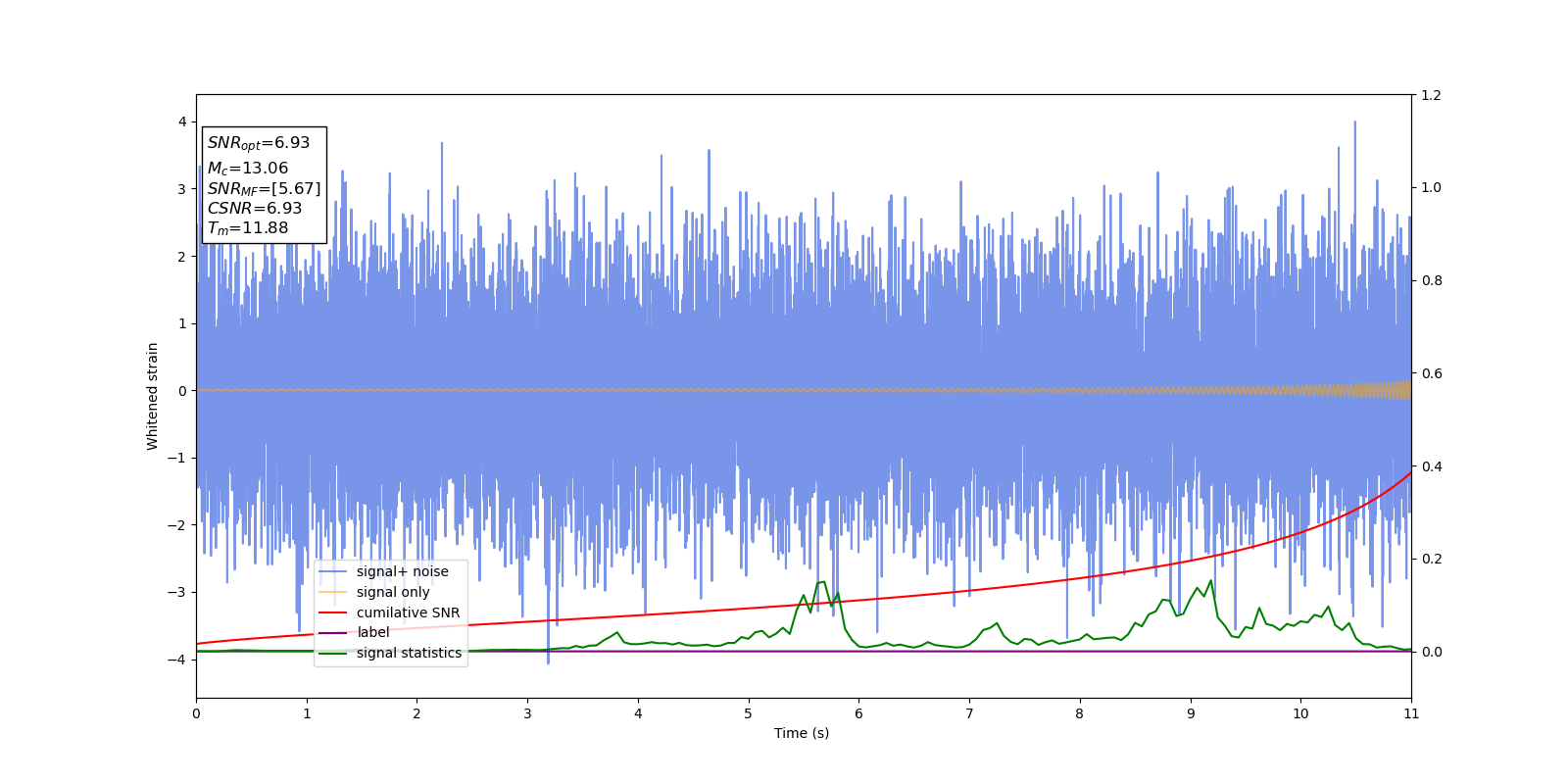Click the CSNR=6.93 annotation text
This screenshot has height=784, width=1568.
(x=255, y=209)
